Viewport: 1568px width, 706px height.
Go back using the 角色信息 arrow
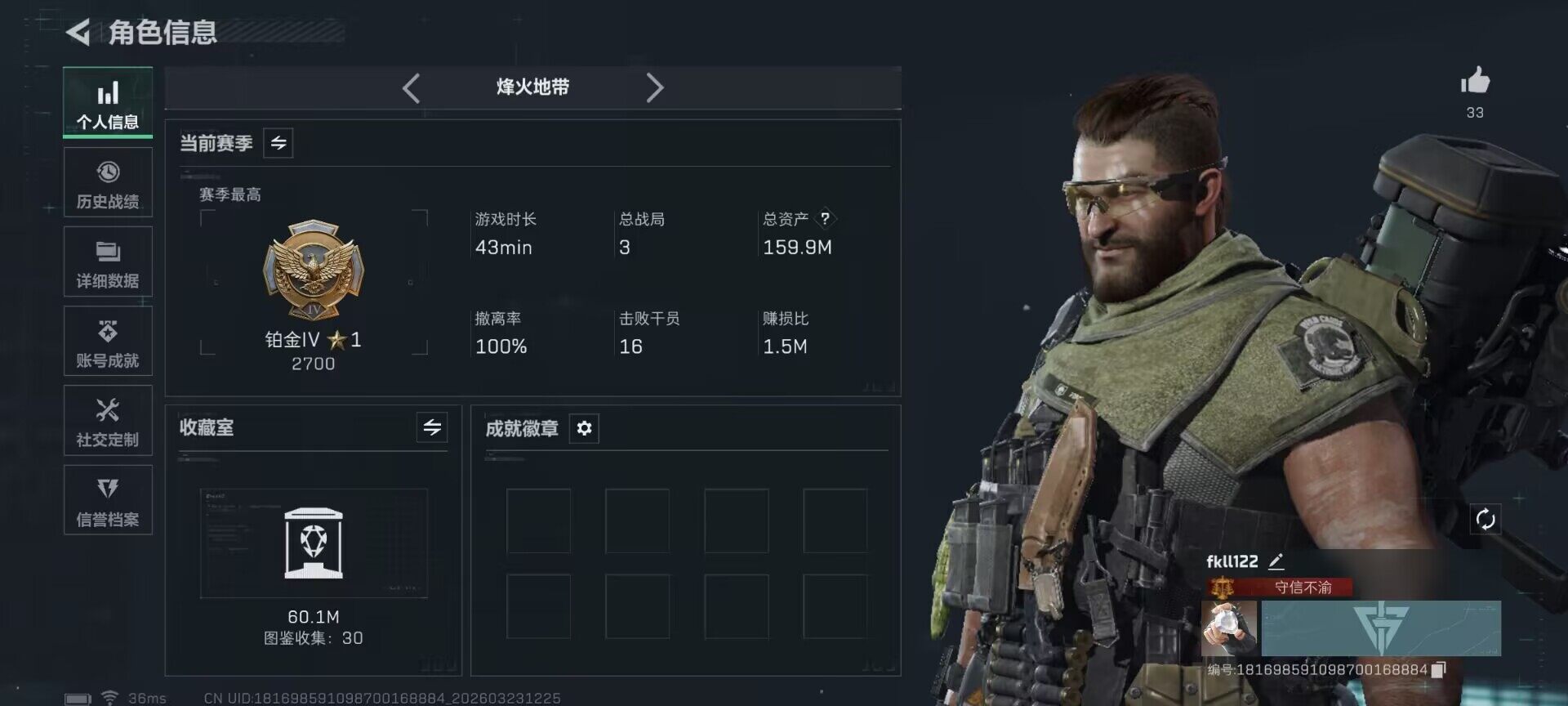(x=78, y=33)
